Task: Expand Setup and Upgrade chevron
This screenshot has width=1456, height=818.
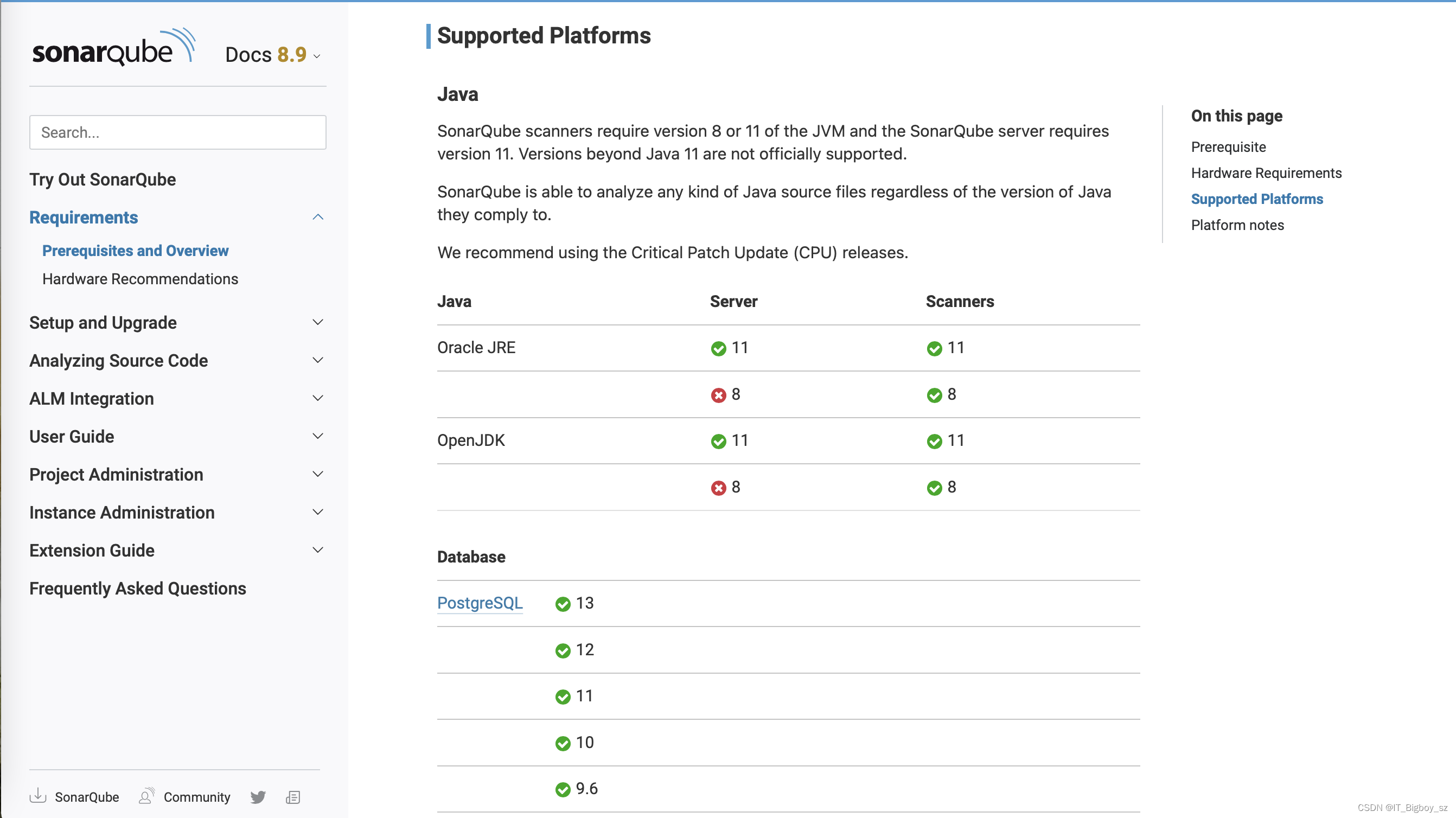Action: [x=318, y=322]
